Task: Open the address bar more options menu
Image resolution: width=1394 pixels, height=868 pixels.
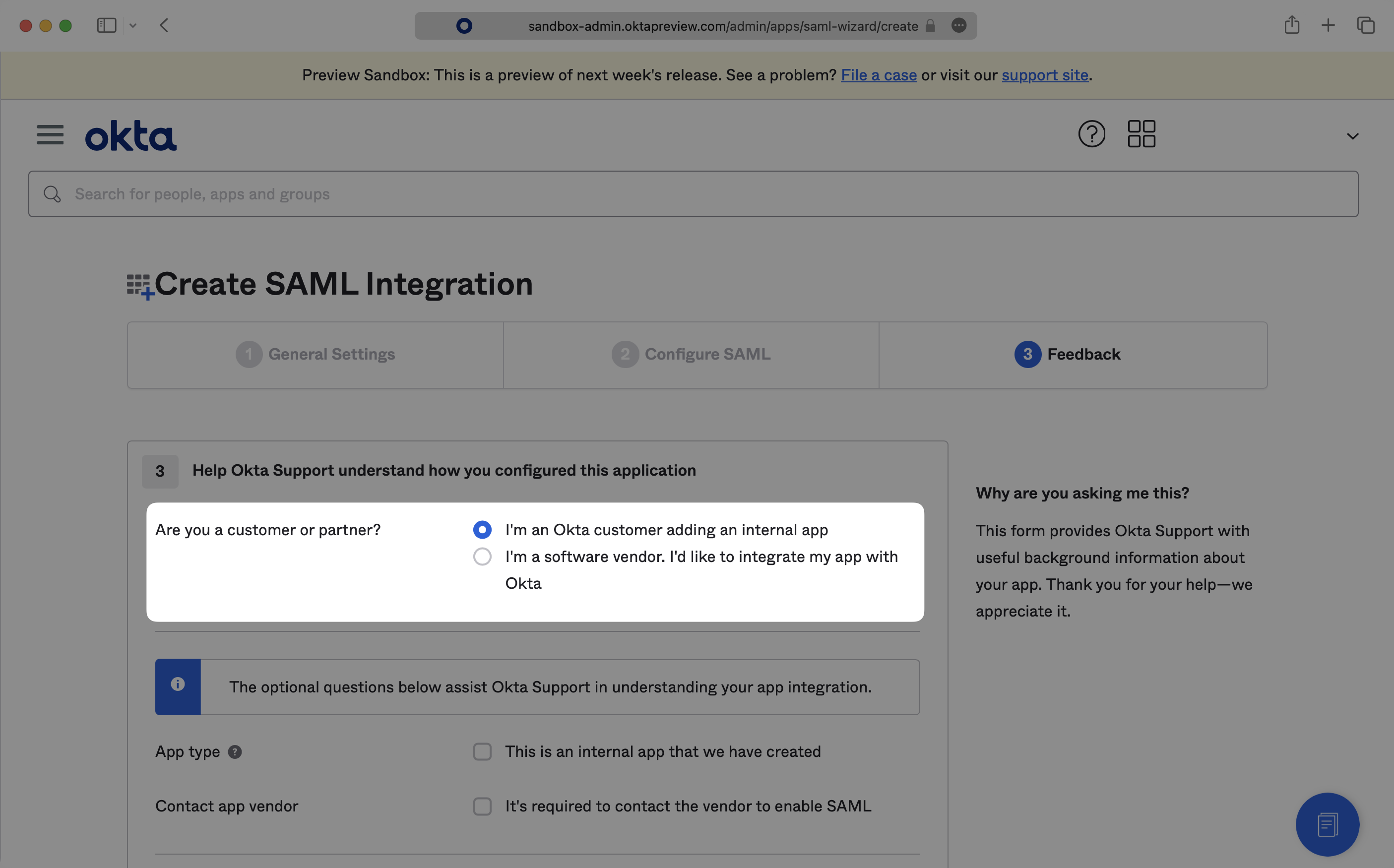Action: click(958, 26)
